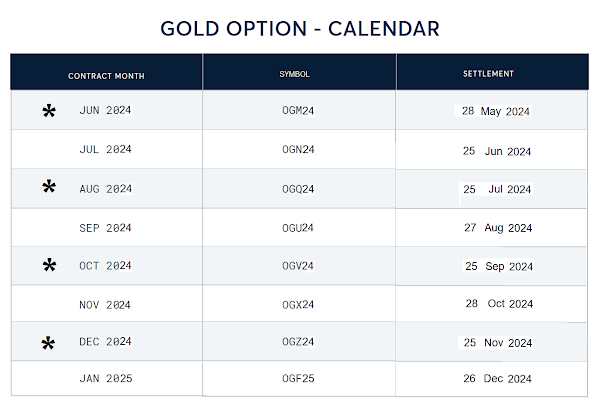
Task: Click symbol OGX24
Action: [x=299, y=304]
